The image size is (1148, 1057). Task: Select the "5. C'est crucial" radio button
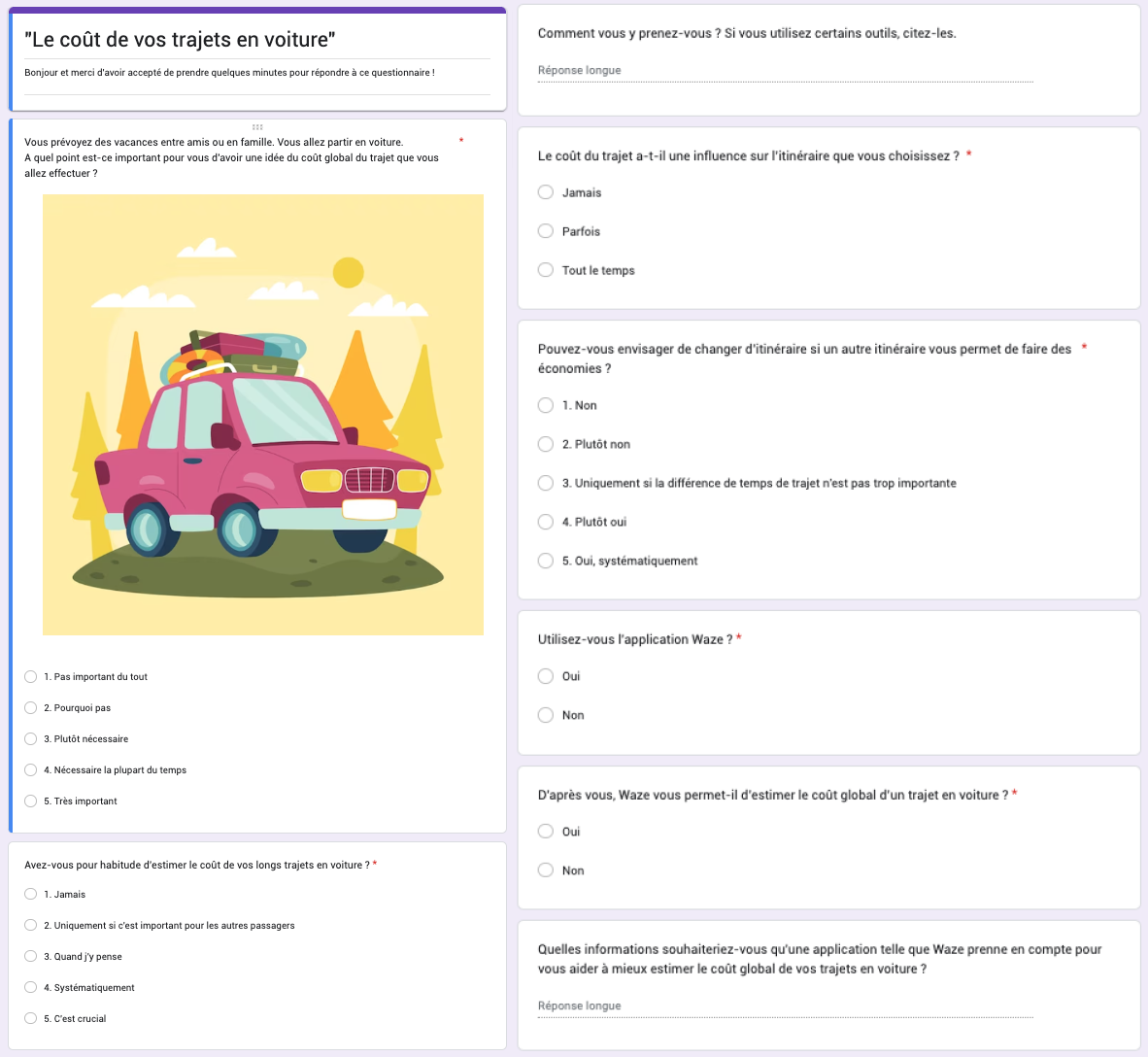(31, 1019)
